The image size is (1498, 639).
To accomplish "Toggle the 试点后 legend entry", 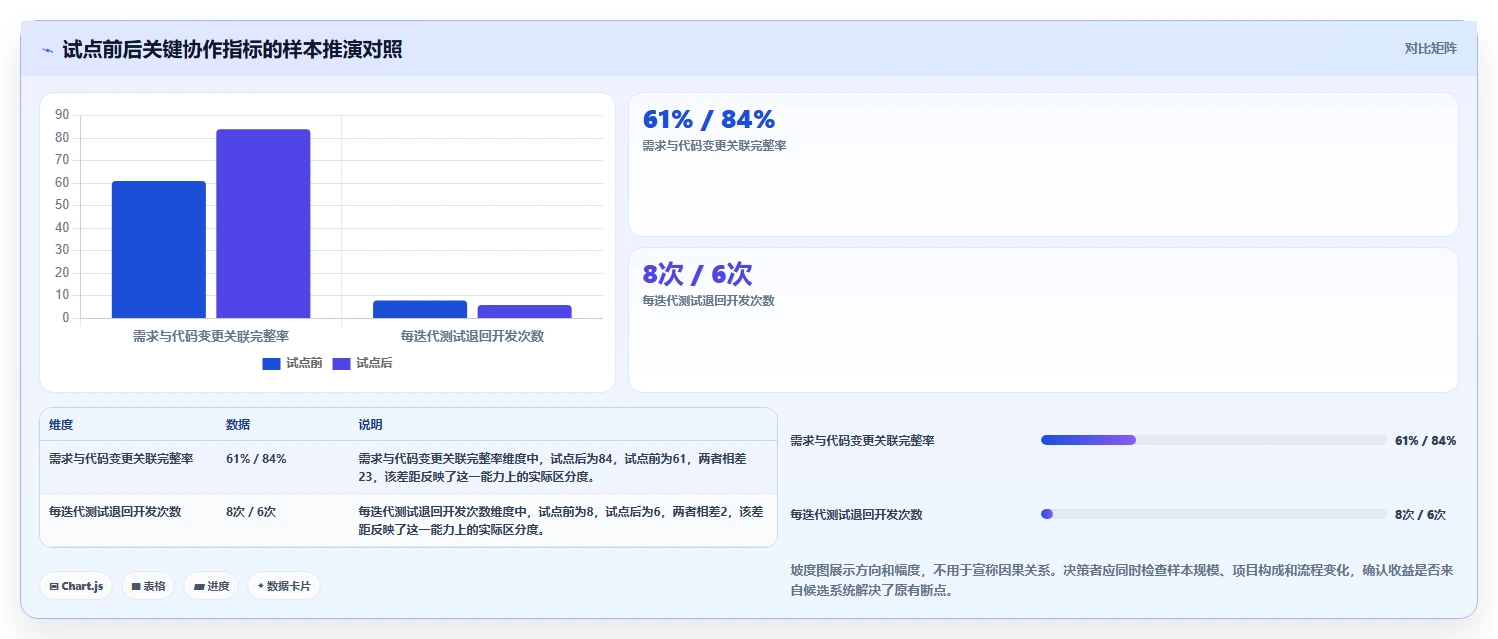I will (x=363, y=363).
